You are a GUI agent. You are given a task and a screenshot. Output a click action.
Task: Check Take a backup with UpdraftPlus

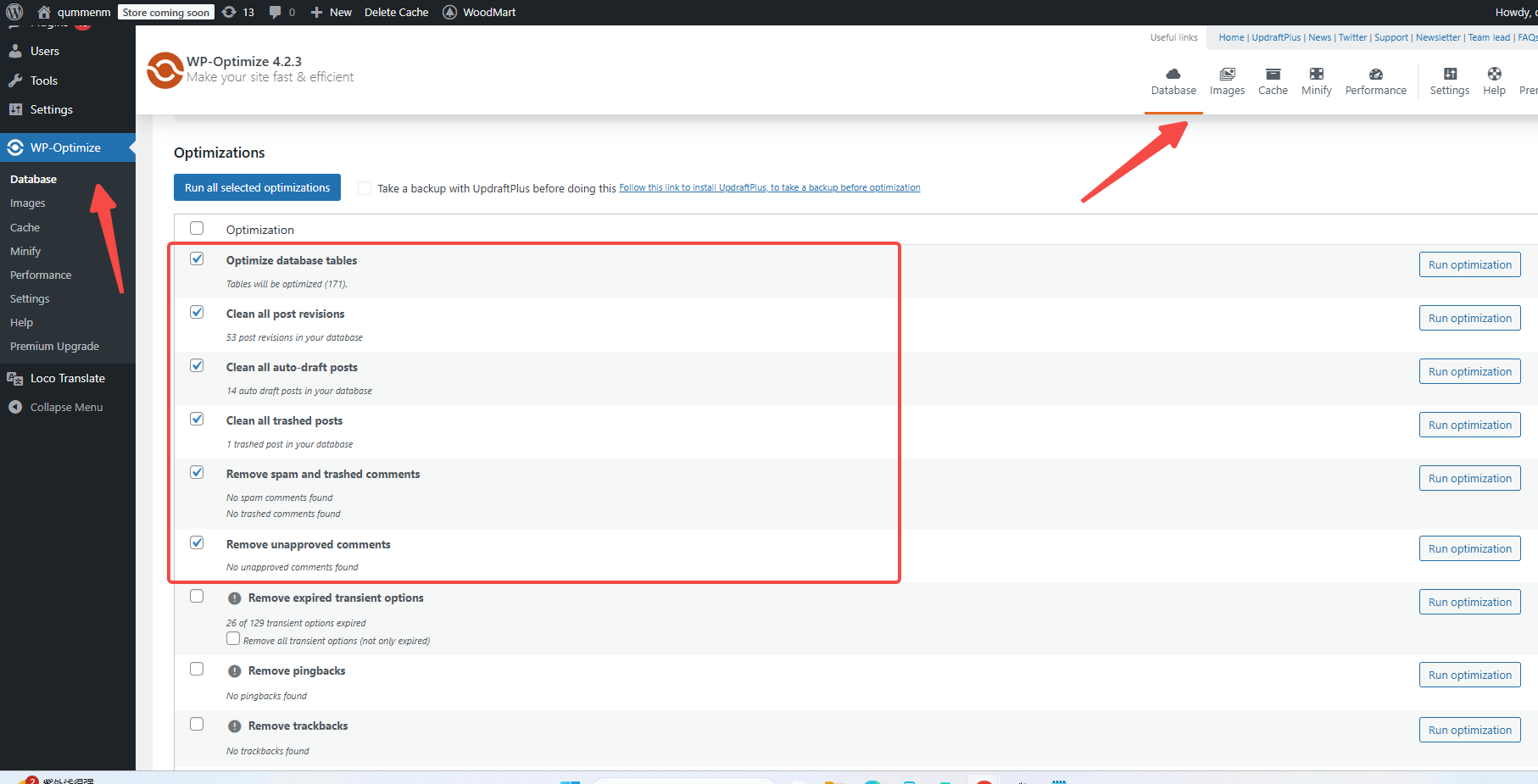(365, 187)
